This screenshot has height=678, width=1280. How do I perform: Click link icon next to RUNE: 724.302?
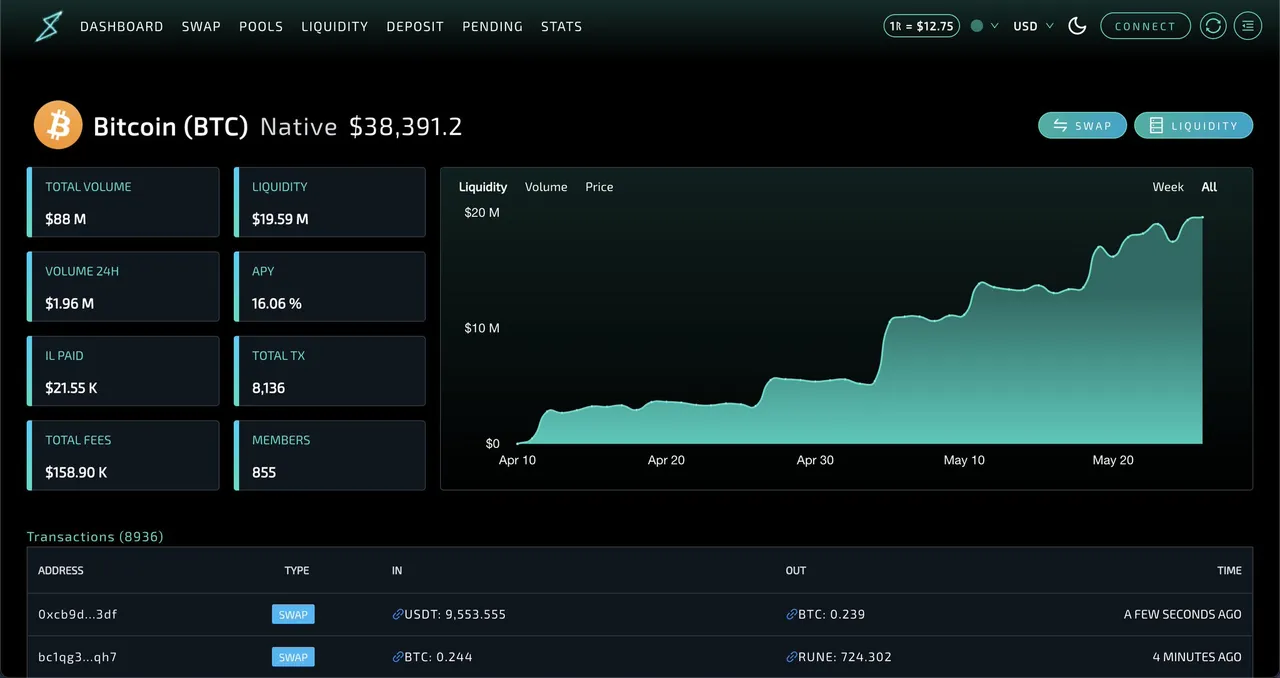(x=791, y=657)
